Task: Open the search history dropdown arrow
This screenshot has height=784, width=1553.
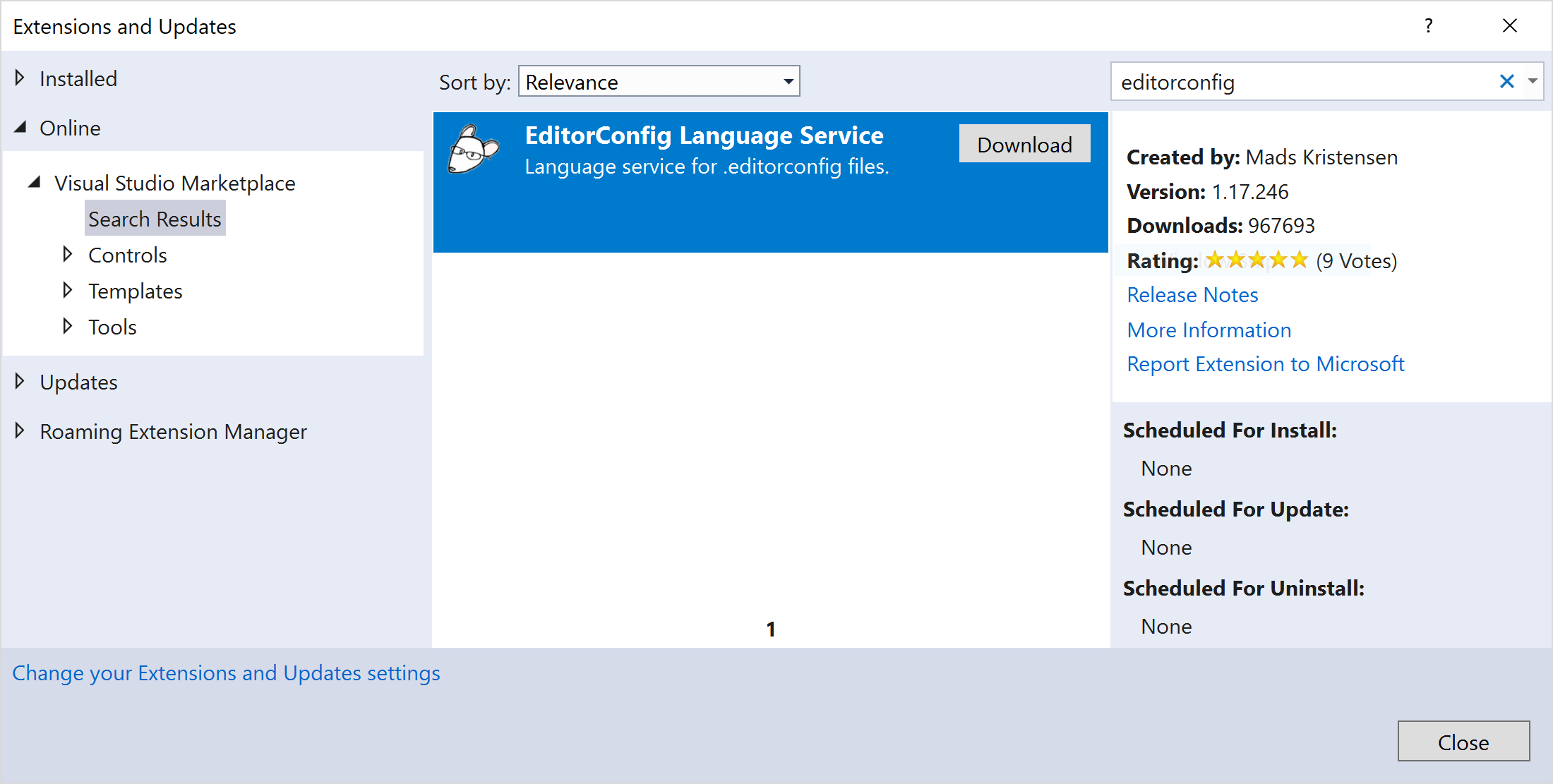Action: (x=1533, y=82)
